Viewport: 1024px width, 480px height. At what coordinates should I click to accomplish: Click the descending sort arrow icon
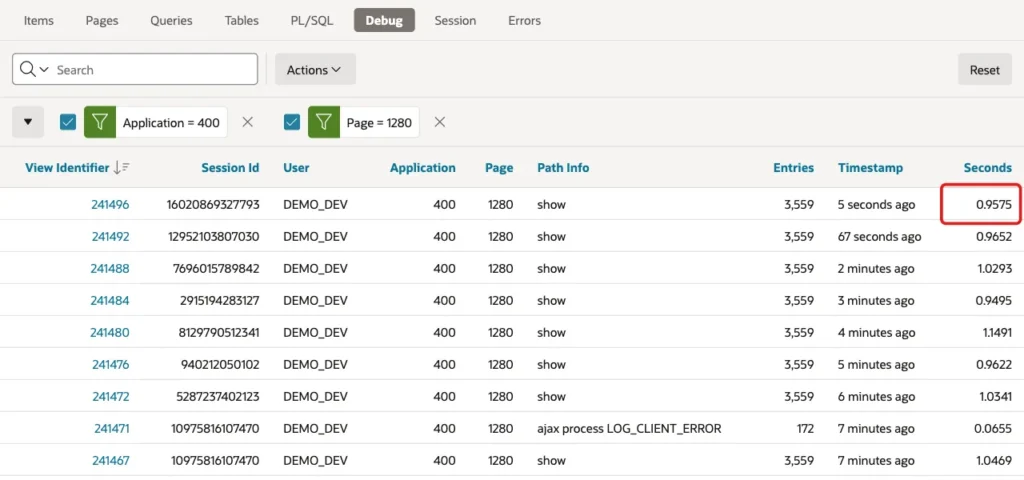pyautogui.click(x=121, y=168)
